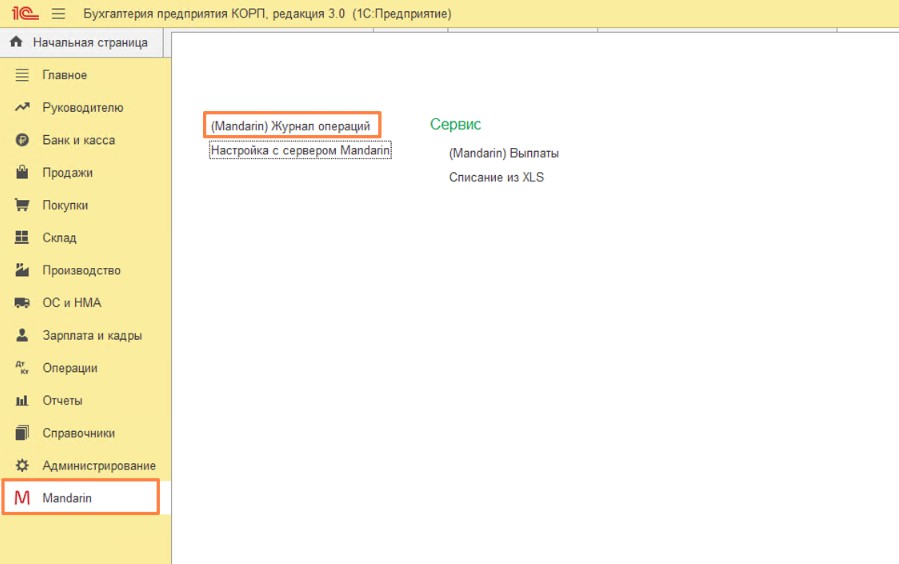Open the Главное section
Image resolution: width=899 pixels, height=564 pixels.
pos(64,75)
